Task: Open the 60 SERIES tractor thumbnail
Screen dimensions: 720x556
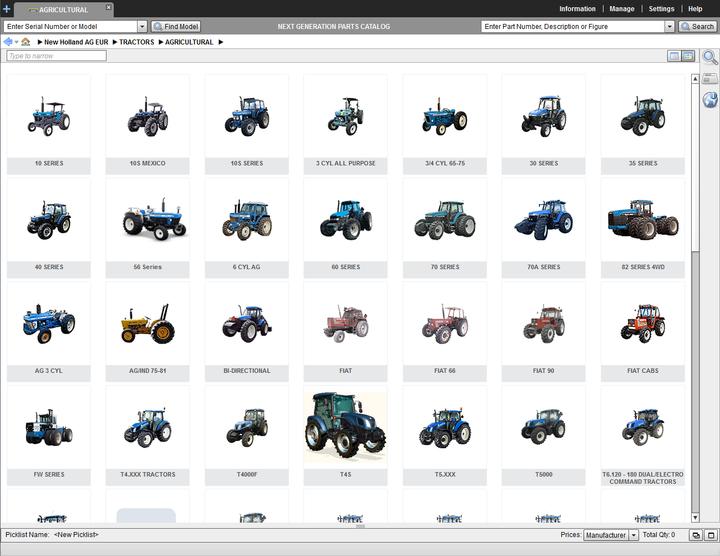Action: [x=345, y=228]
